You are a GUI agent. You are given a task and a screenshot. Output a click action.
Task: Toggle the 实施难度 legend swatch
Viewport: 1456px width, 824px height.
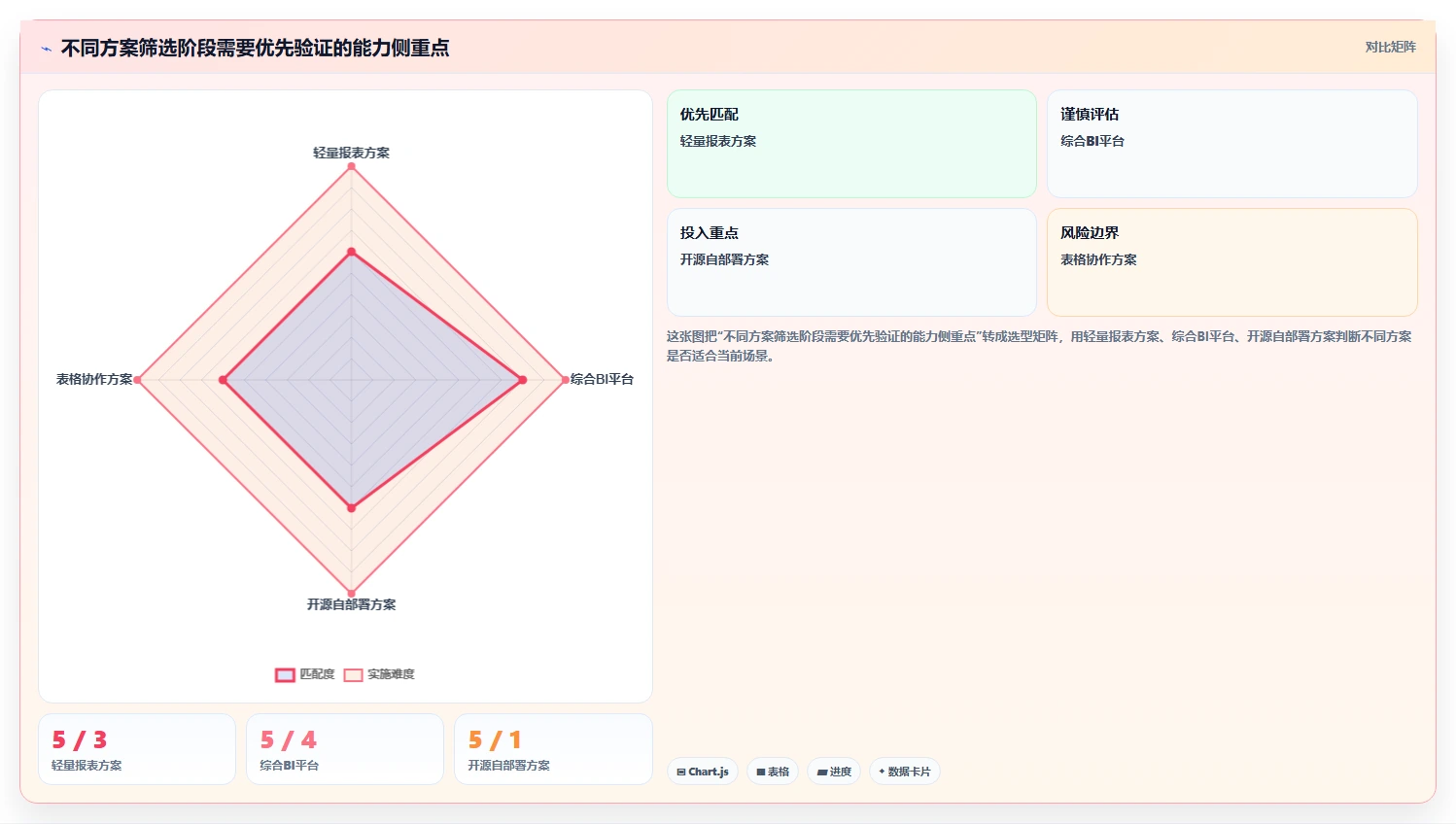coord(353,674)
